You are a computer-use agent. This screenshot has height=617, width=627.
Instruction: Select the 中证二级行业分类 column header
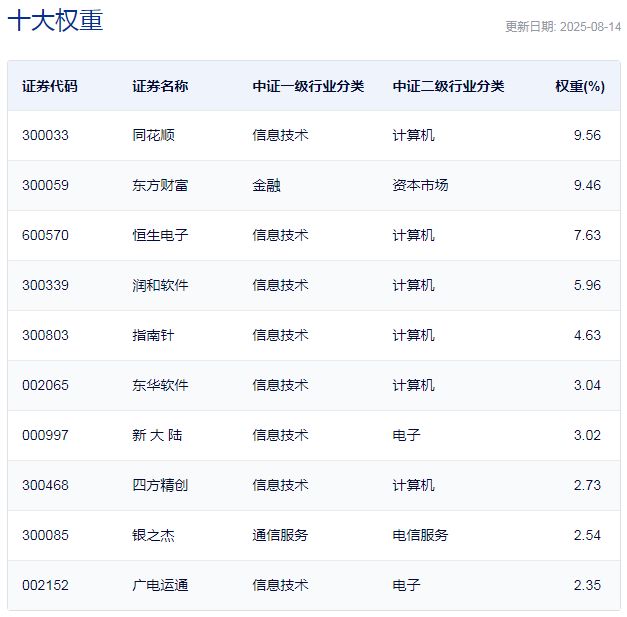[448, 86]
